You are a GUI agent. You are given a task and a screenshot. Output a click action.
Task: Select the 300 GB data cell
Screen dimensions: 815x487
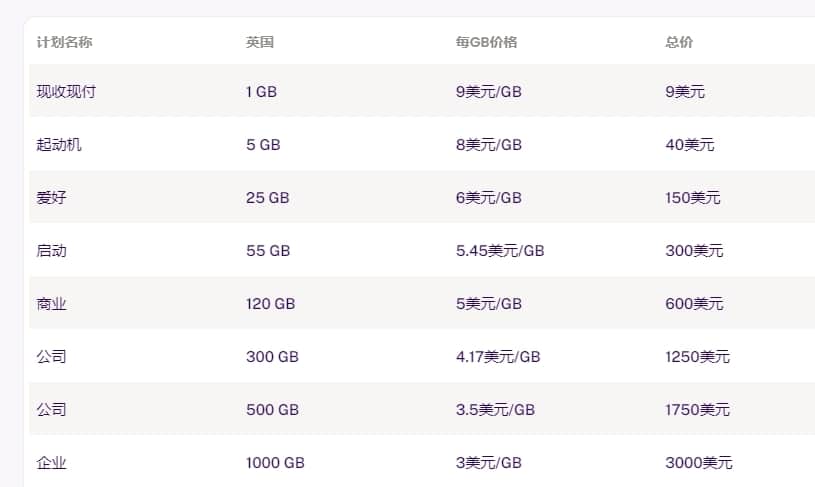click(x=272, y=357)
